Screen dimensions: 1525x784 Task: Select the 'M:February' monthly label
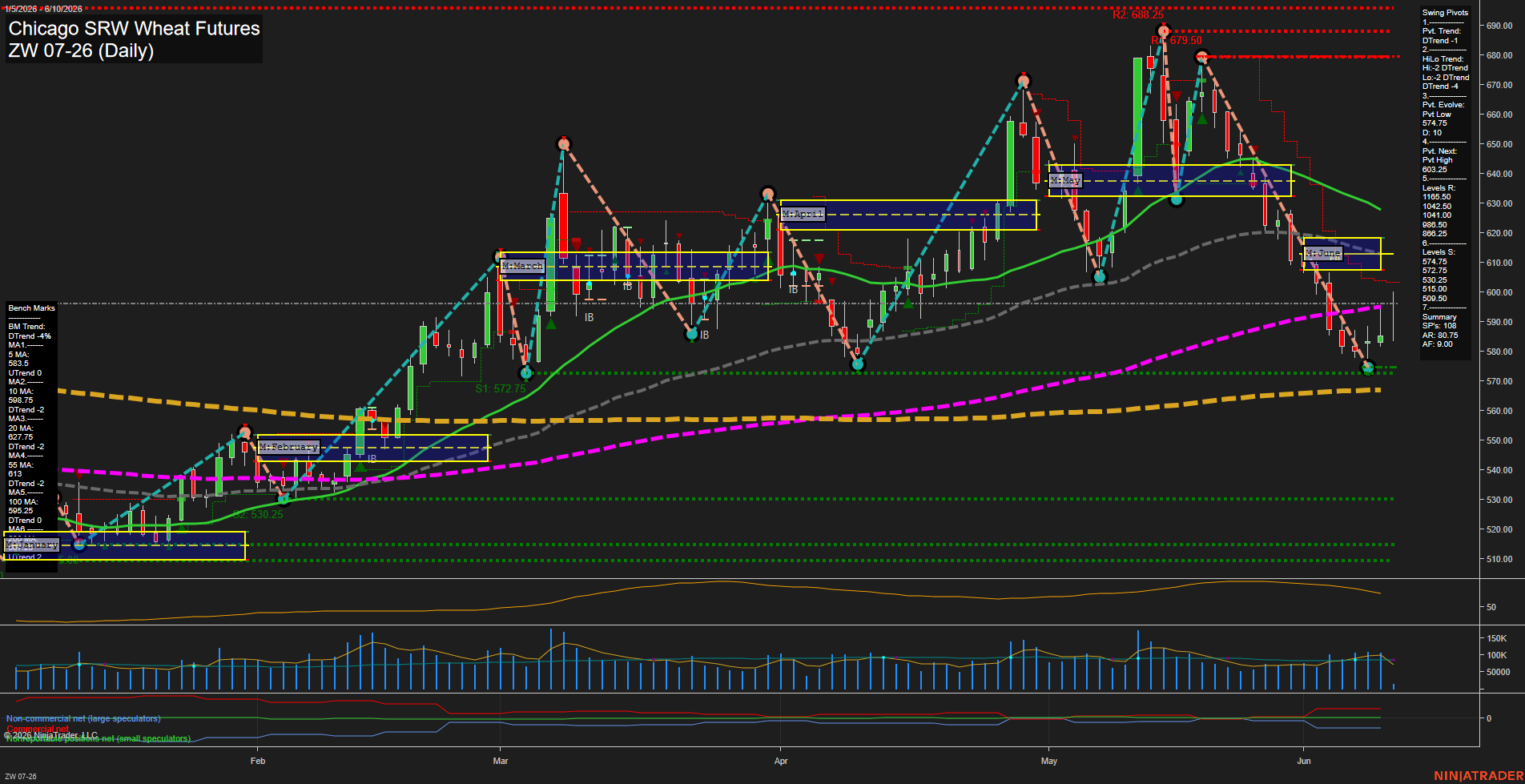click(288, 447)
